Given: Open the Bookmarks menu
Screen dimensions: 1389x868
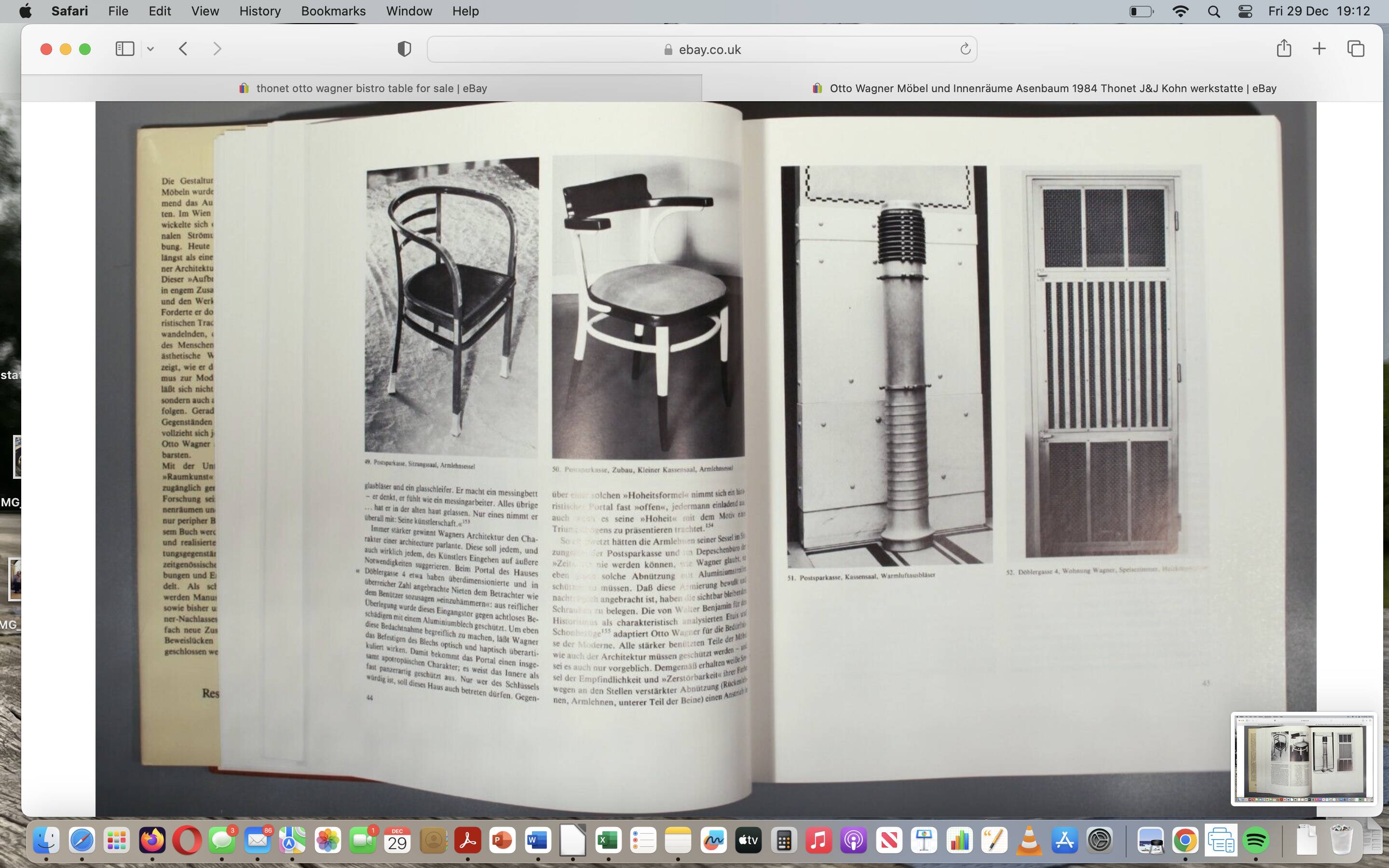Looking at the screenshot, I should [333, 11].
